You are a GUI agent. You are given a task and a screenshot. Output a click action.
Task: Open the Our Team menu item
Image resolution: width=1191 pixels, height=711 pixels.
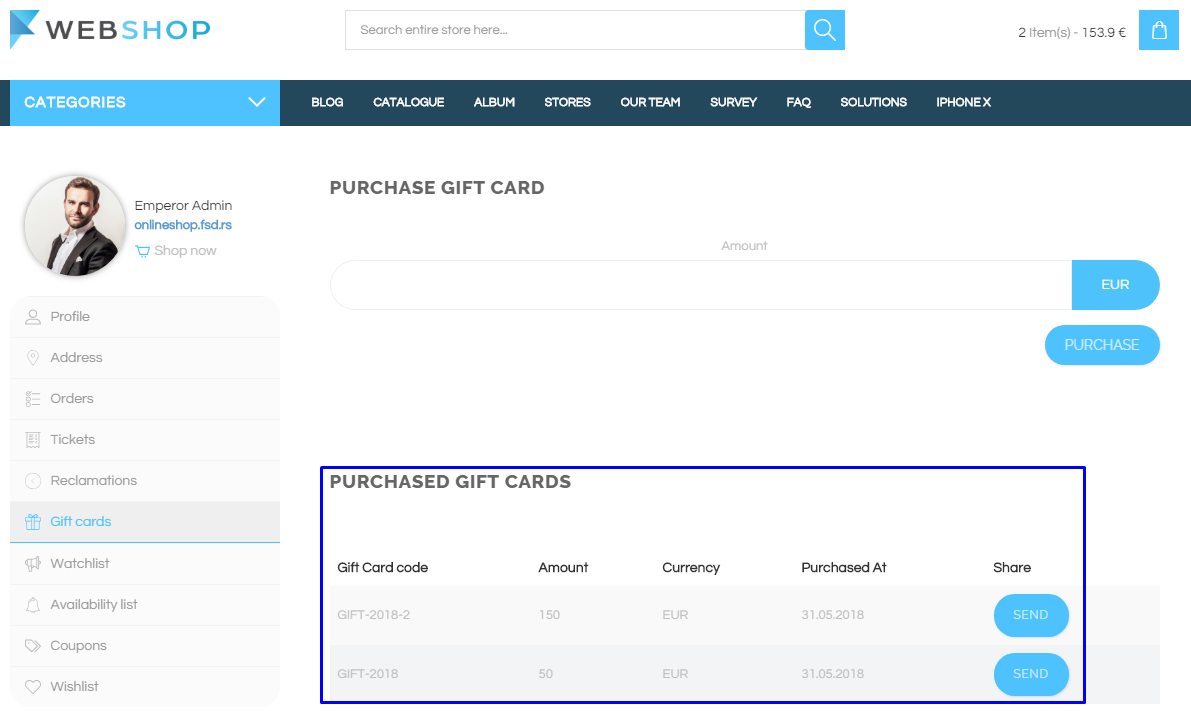pyautogui.click(x=650, y=102)
